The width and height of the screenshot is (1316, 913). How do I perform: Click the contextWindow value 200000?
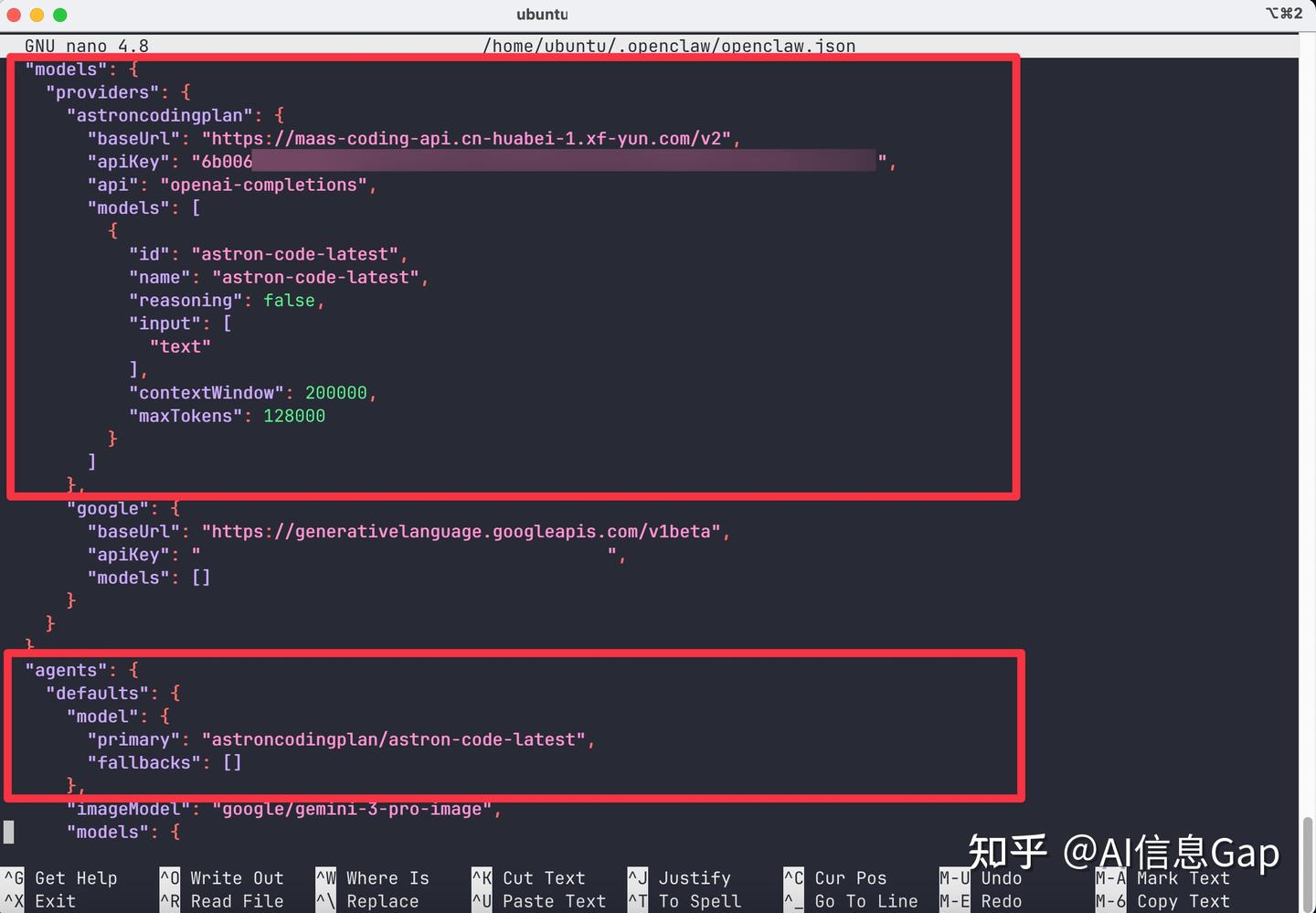coord(336,393)
